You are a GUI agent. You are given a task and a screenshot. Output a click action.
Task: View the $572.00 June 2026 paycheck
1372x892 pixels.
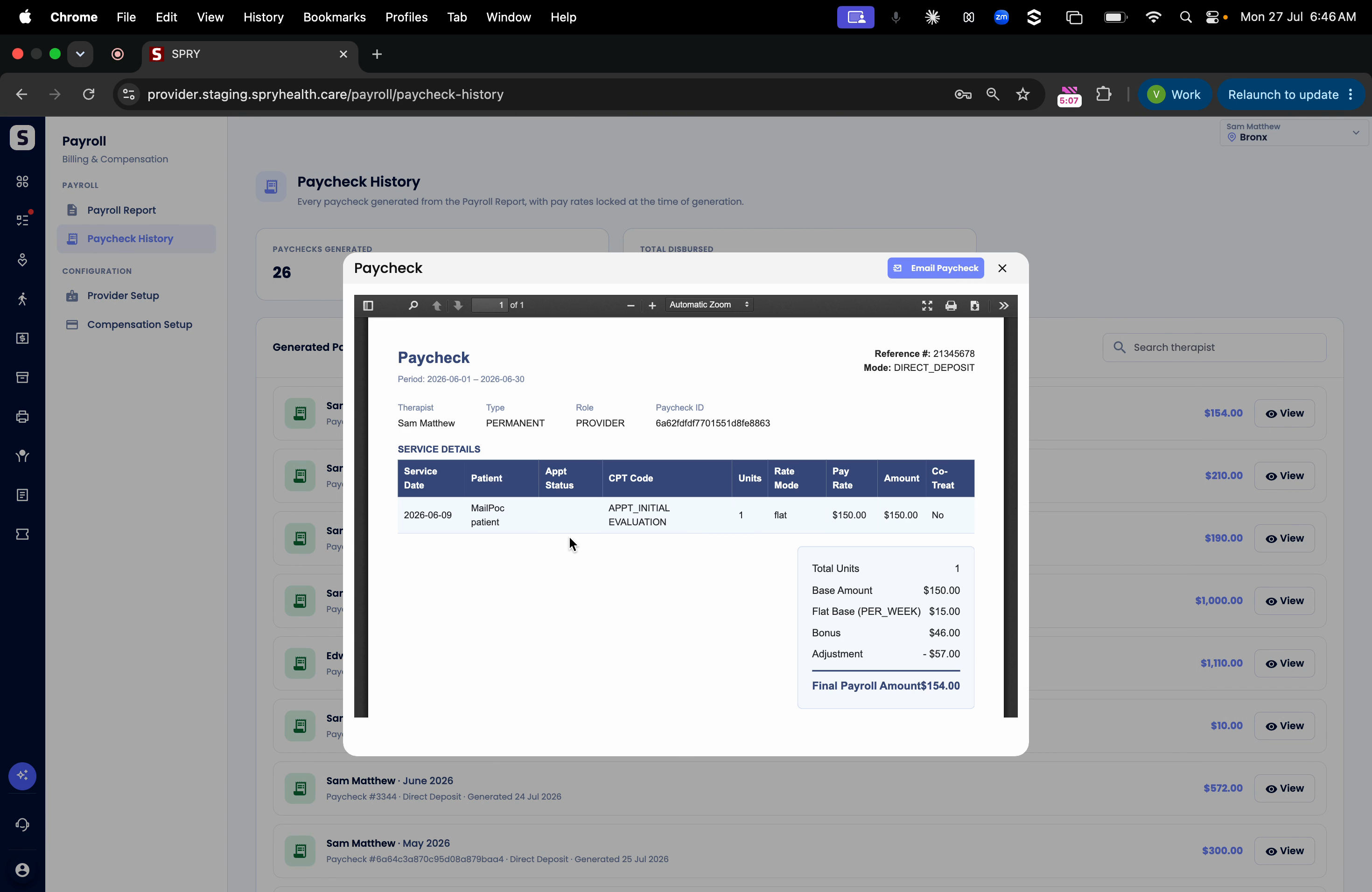point(1284,788)
